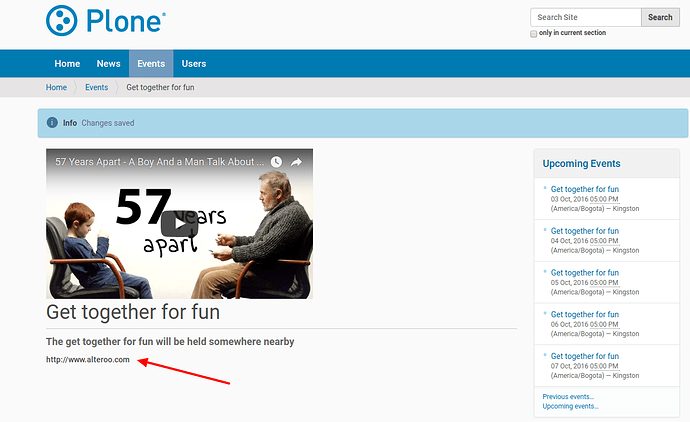Open the 07 Oct Get together for fun event
The image size is (690, 422).
pos(585,356)
